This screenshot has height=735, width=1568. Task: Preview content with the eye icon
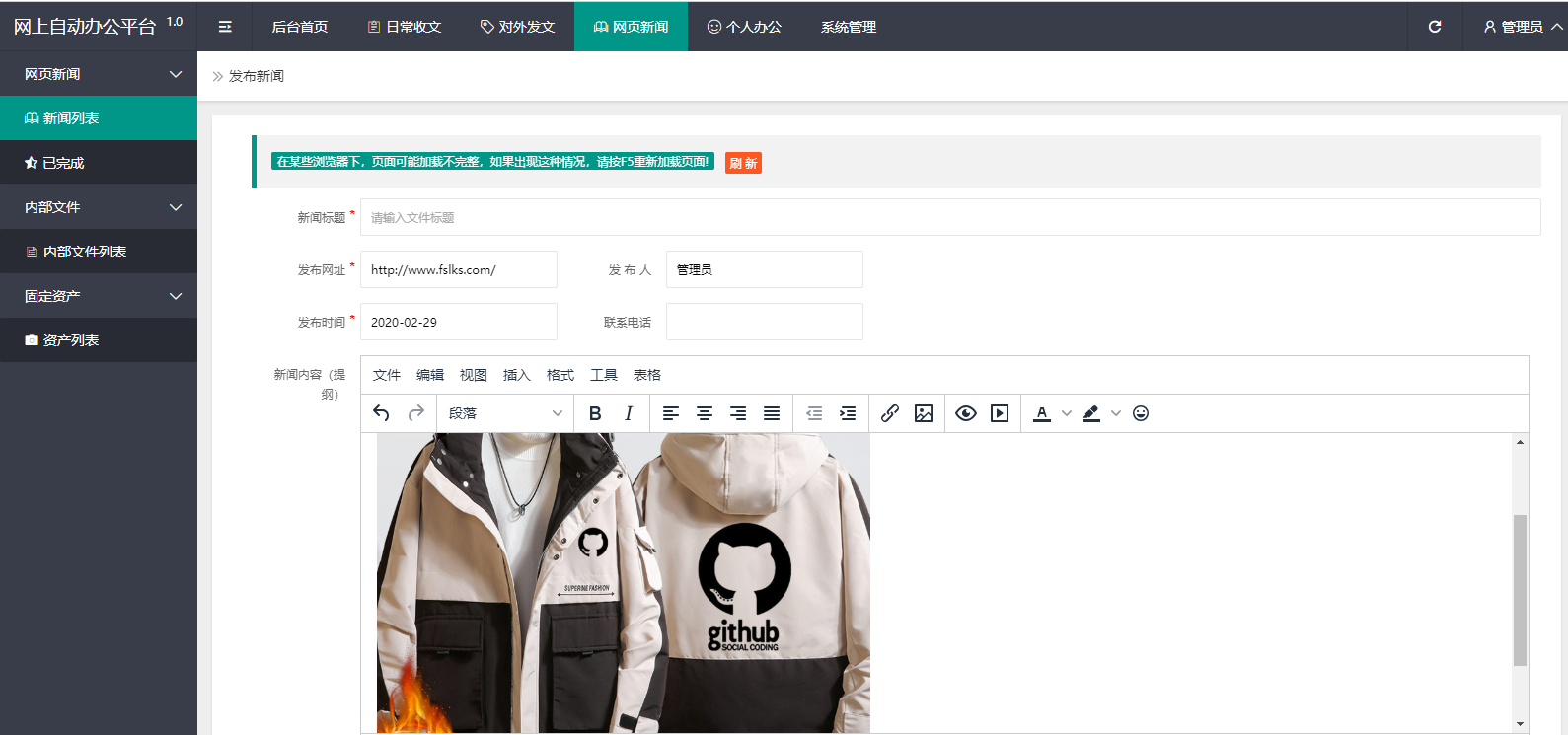[x=966, y=413]
